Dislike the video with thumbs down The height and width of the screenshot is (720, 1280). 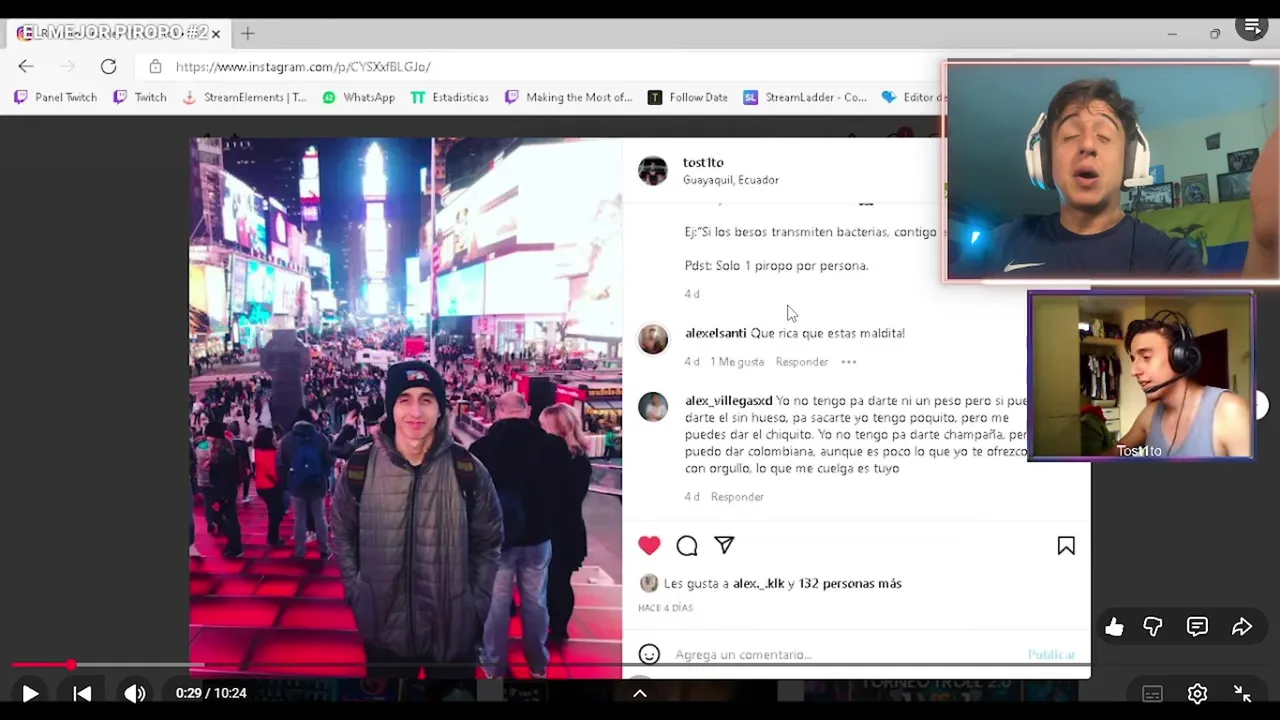click(1153, 627)
